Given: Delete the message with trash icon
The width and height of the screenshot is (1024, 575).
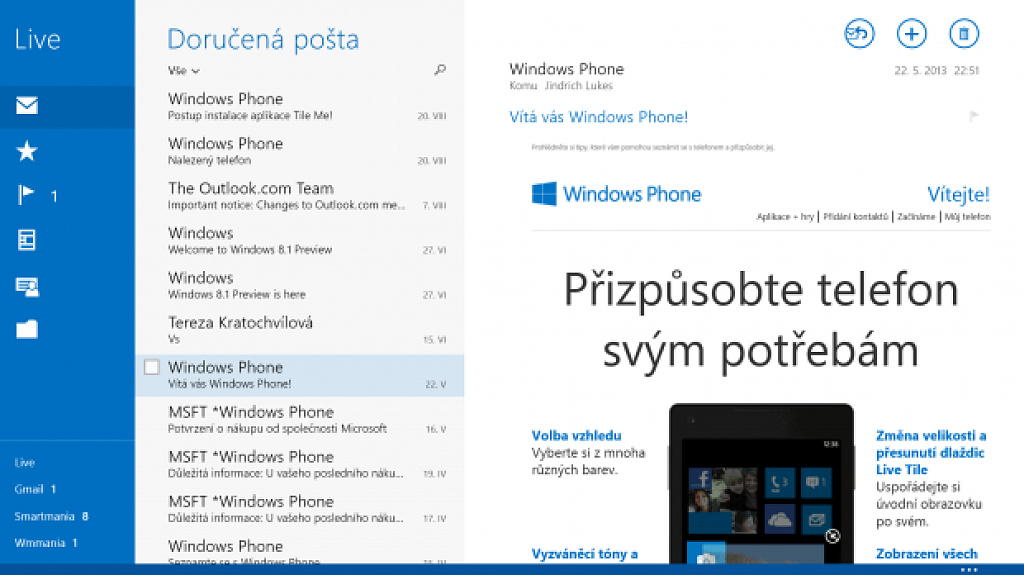Looking at the screenshot, I should coord(963,33).
